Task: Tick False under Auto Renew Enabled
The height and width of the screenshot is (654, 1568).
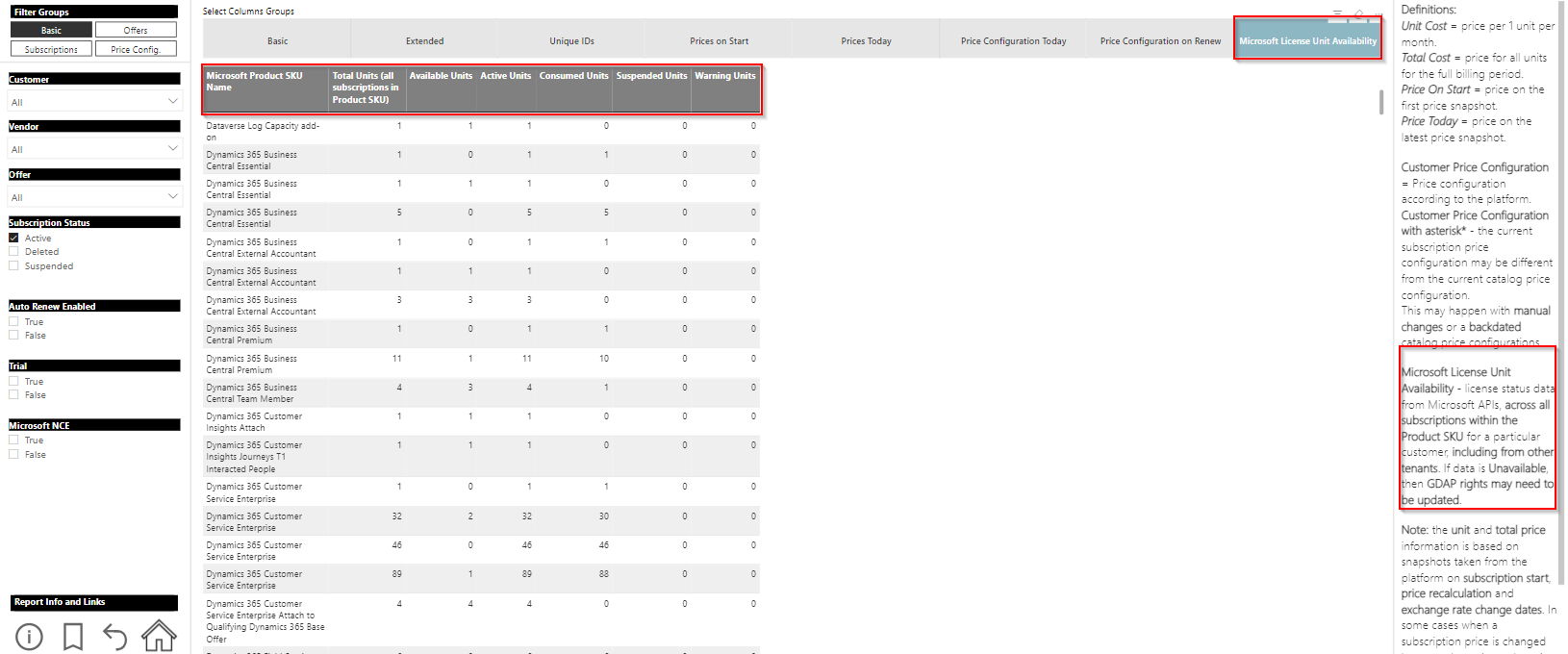Action: pos(13,336)
